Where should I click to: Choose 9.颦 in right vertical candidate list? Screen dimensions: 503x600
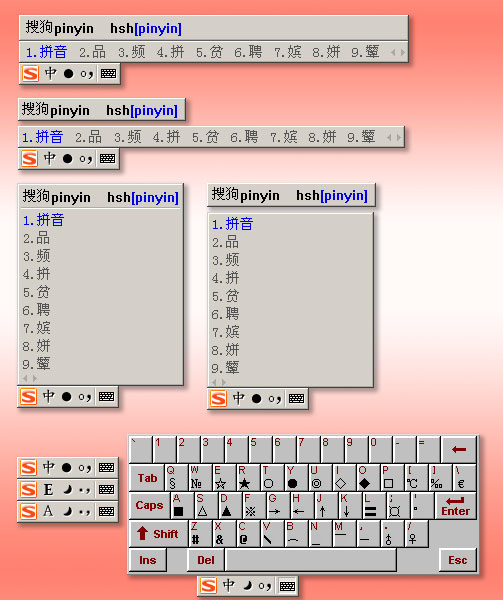(x=226, y=368)
